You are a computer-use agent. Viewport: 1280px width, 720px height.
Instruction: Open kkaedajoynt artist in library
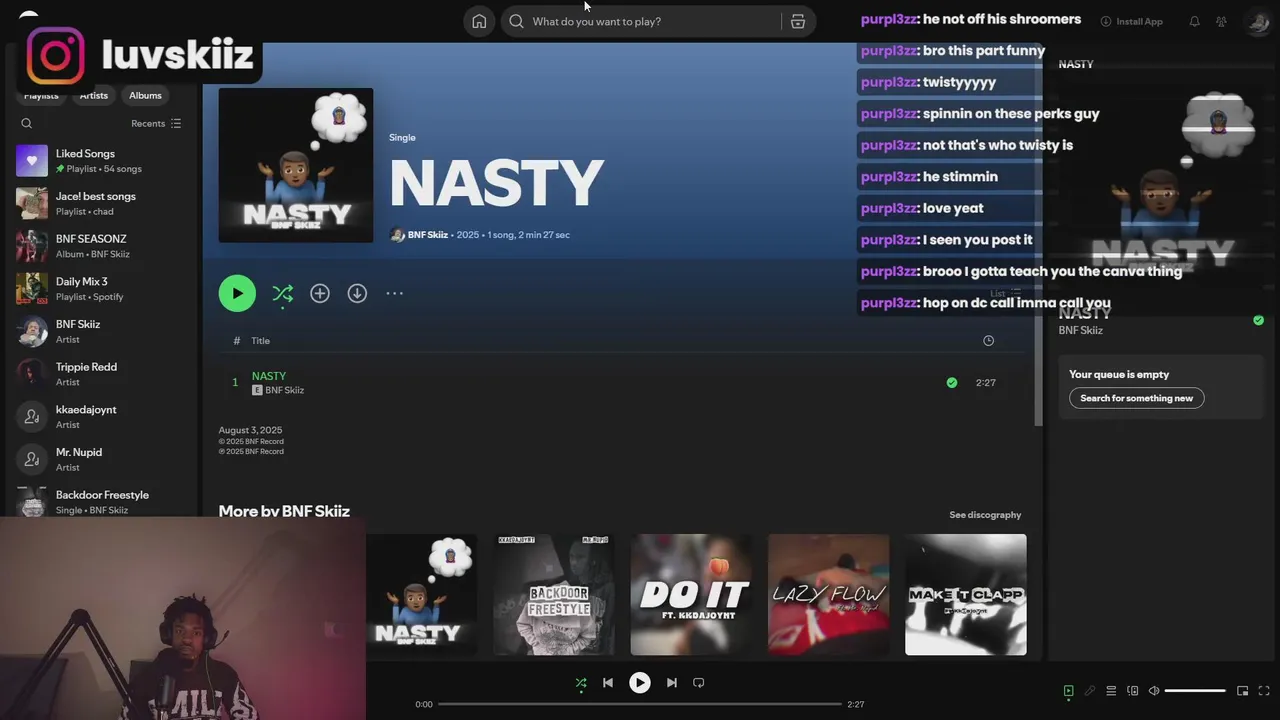[101, 417]
